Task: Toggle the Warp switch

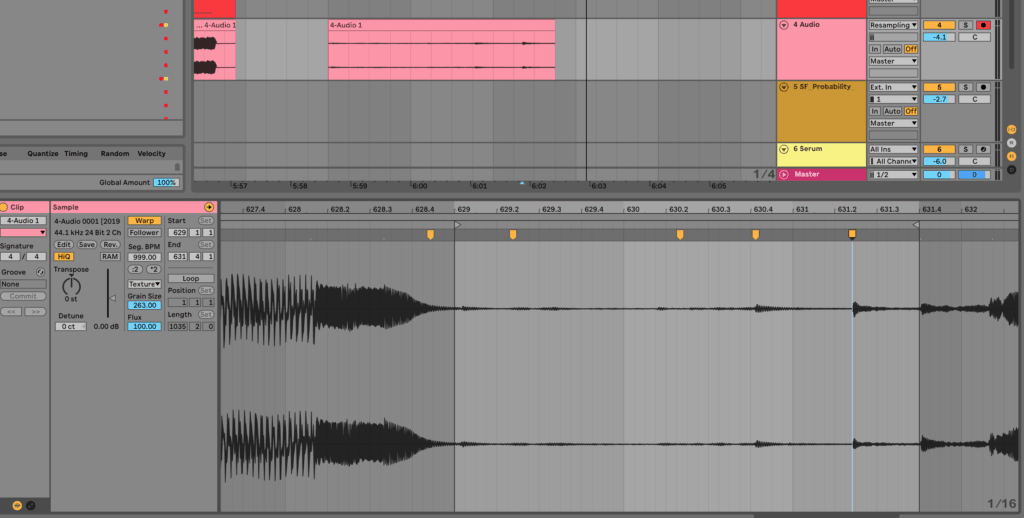Action: pos(144,221)
